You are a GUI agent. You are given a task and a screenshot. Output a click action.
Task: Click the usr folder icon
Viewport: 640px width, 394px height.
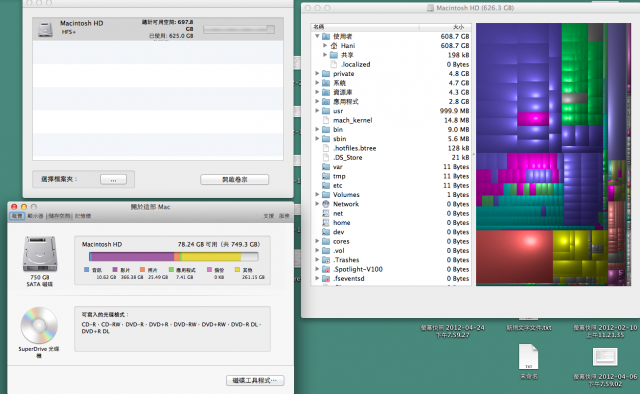(326, 111)
